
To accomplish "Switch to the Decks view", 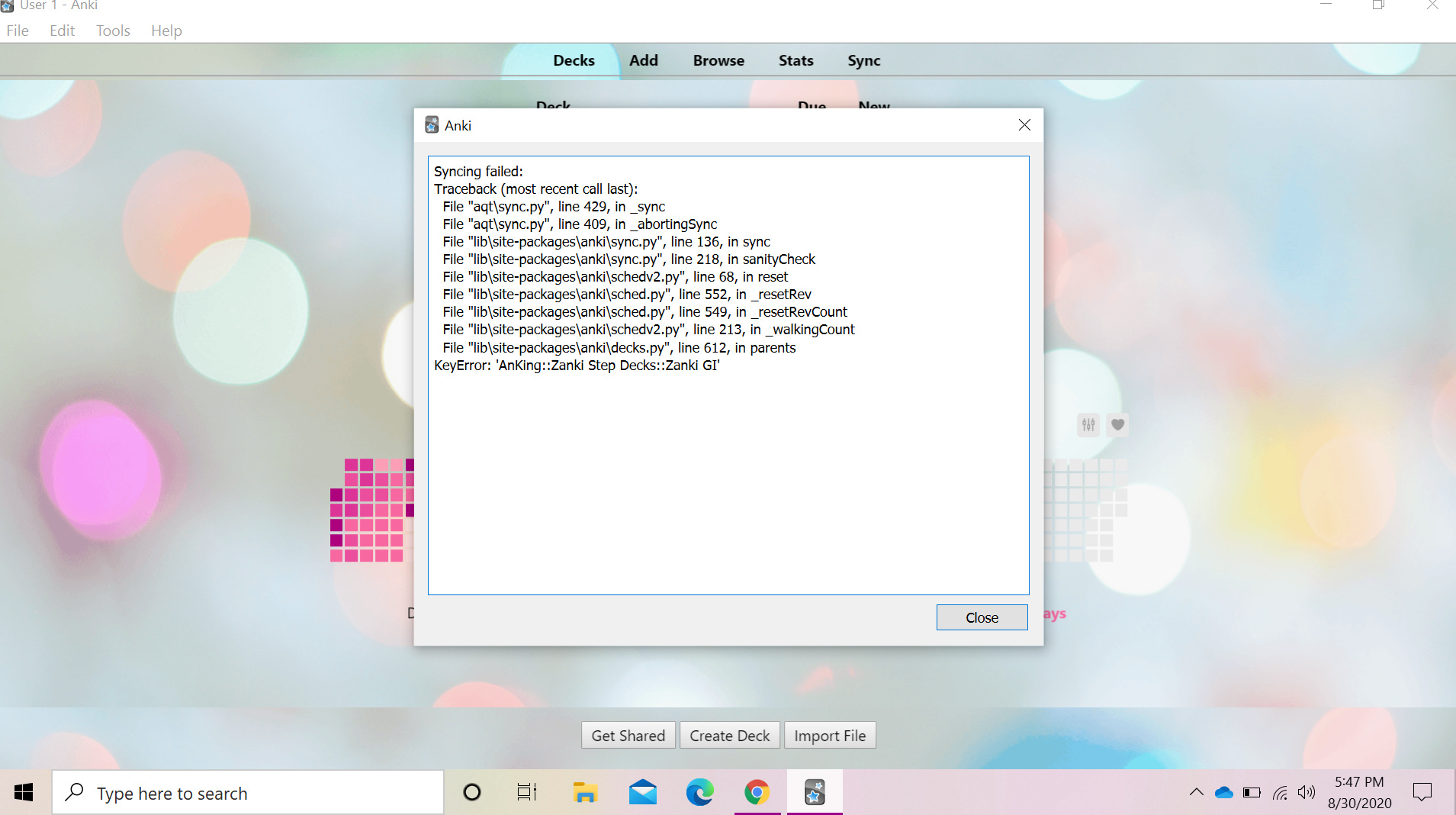I will click(574, 60).
